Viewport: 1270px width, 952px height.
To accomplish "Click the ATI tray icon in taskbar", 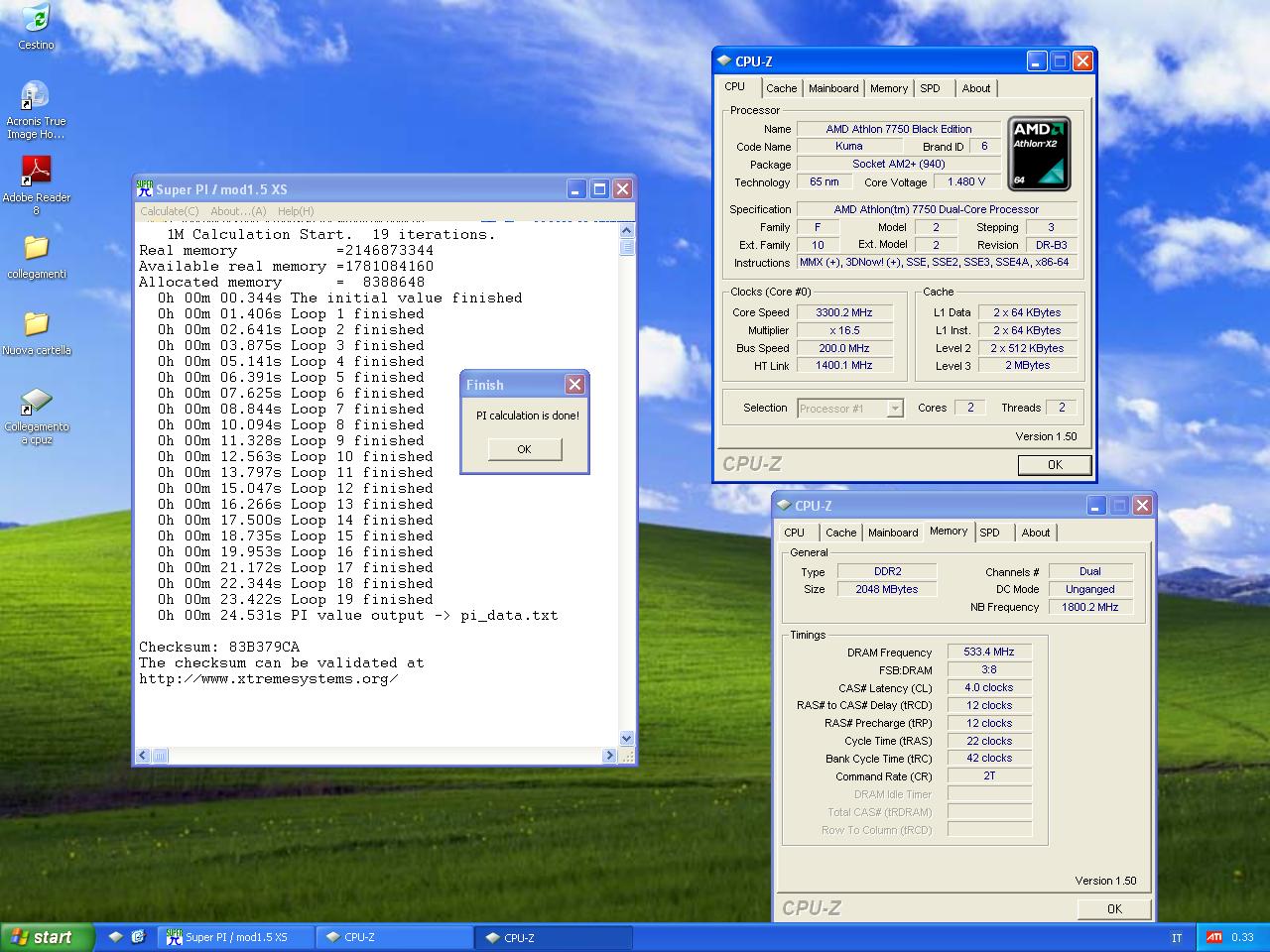I will 1214,937.
